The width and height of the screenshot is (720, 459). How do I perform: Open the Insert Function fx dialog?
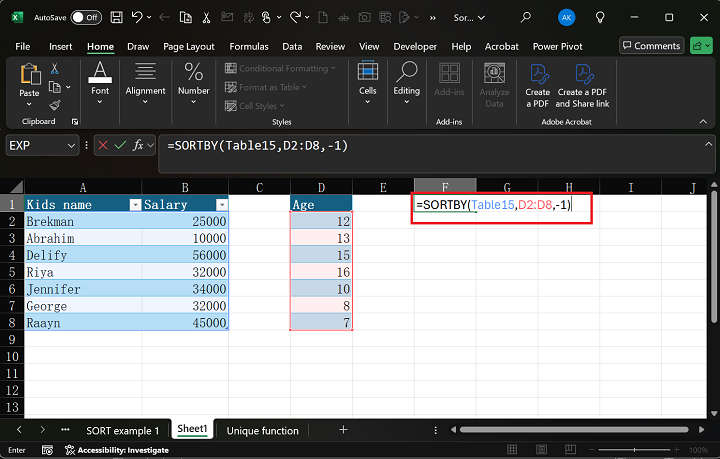pyautogui.click(x=140, y=146)
